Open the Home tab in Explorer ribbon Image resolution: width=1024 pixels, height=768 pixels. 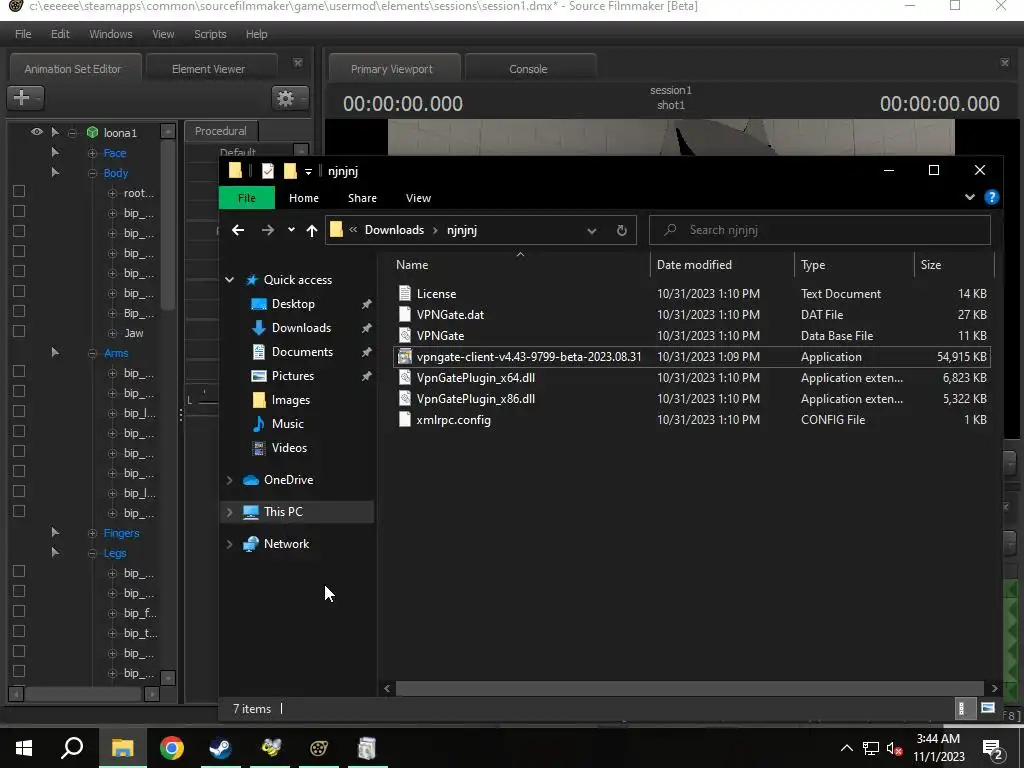(x=304, y=198)
